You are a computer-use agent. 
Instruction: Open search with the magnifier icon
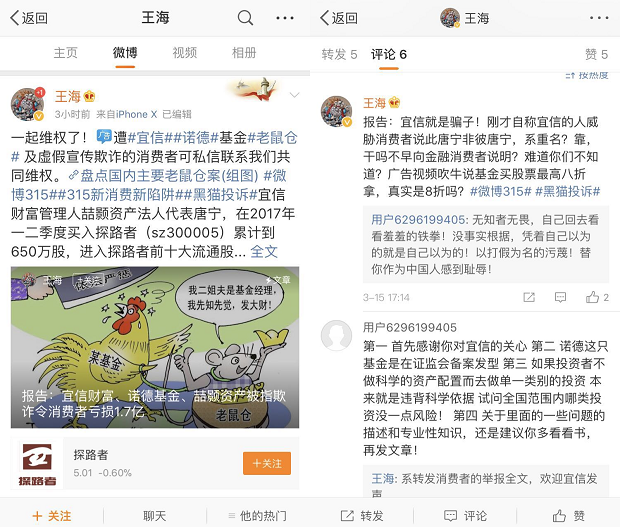[x=245, y=18]
